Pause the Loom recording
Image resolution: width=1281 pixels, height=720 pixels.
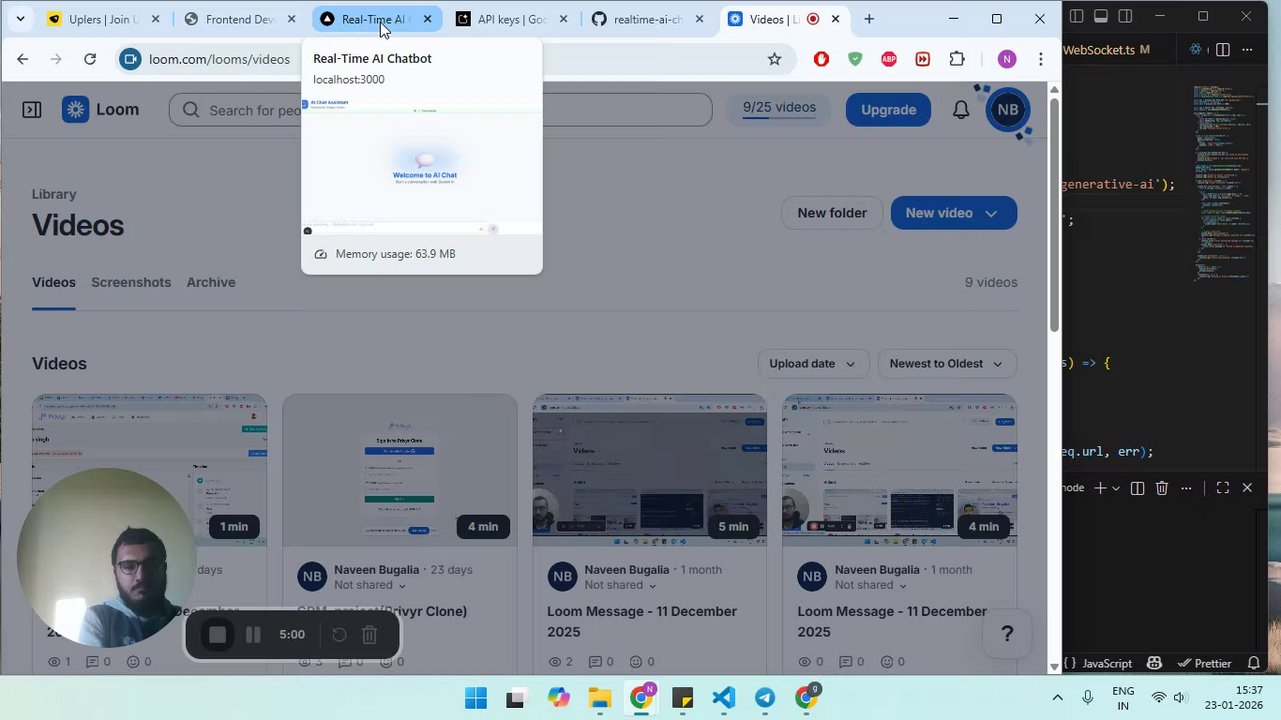point(253,635)
